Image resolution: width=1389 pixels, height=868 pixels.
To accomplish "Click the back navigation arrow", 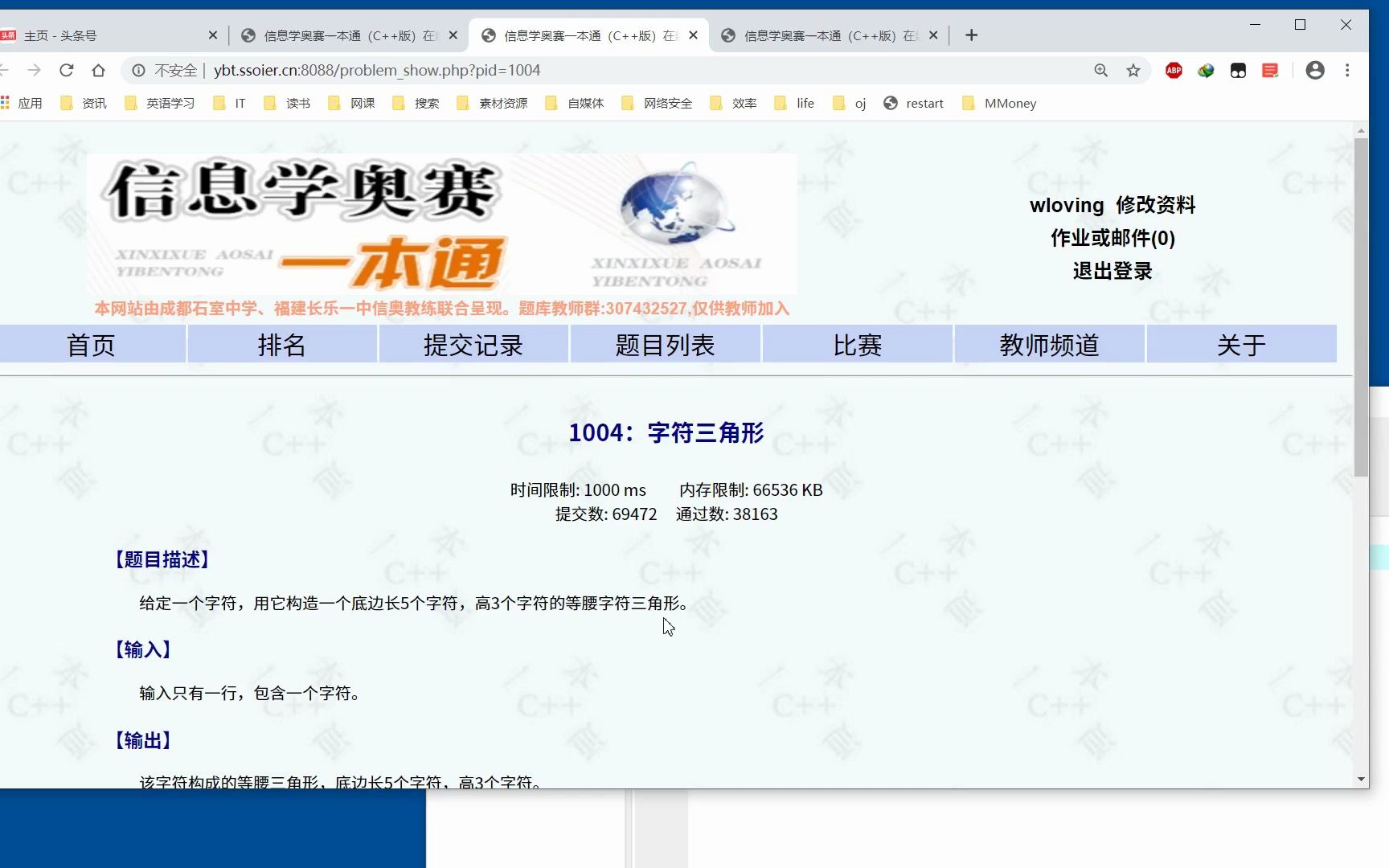I will point(6,71).
